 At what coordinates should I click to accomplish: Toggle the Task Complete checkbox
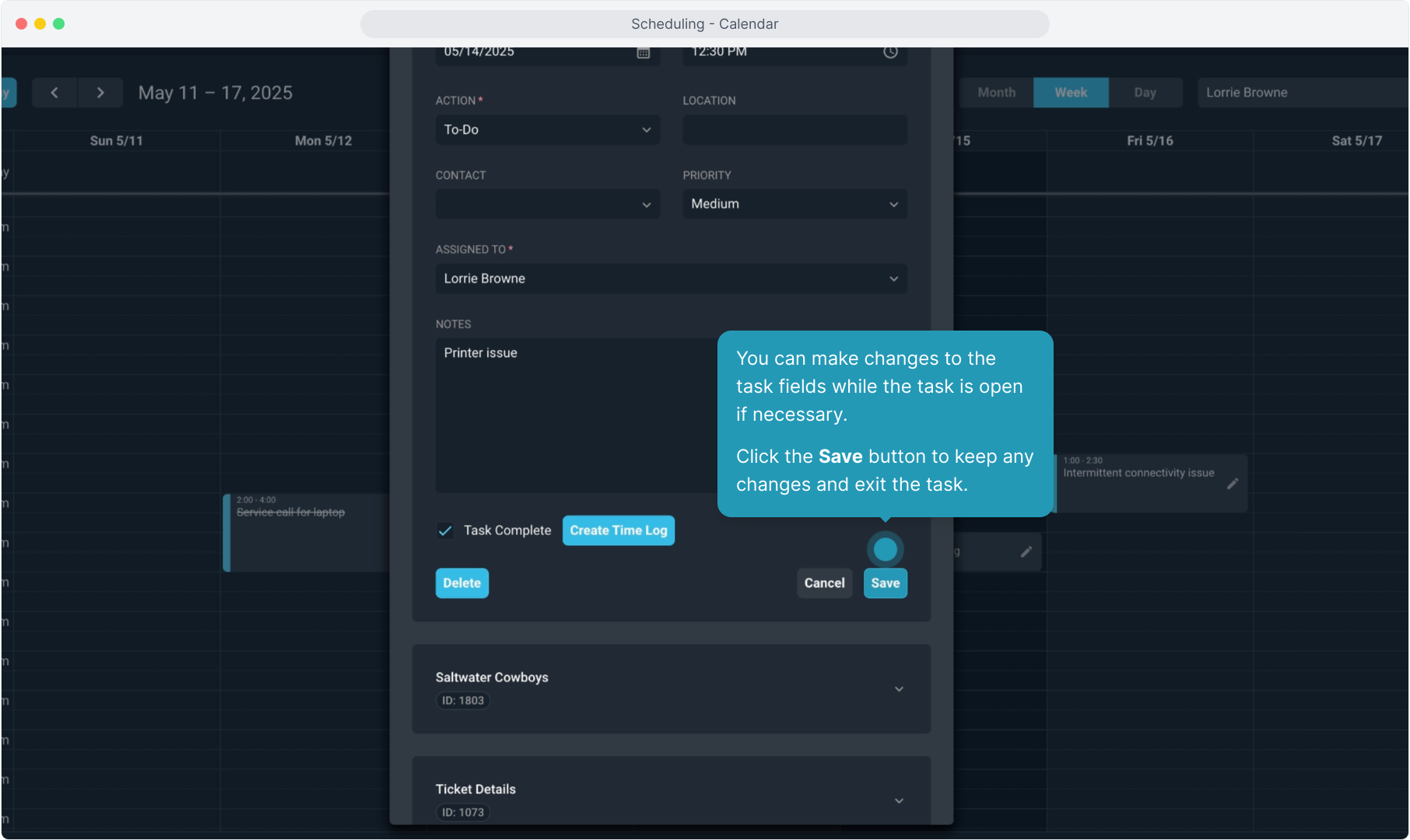point(445,530)
